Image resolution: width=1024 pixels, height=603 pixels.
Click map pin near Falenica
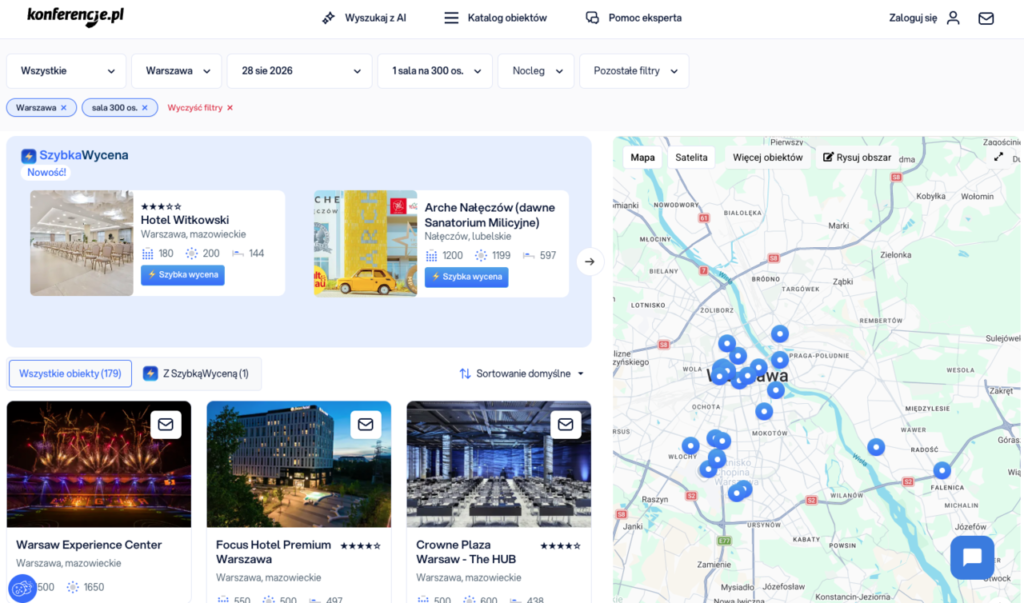pos(942,470)
